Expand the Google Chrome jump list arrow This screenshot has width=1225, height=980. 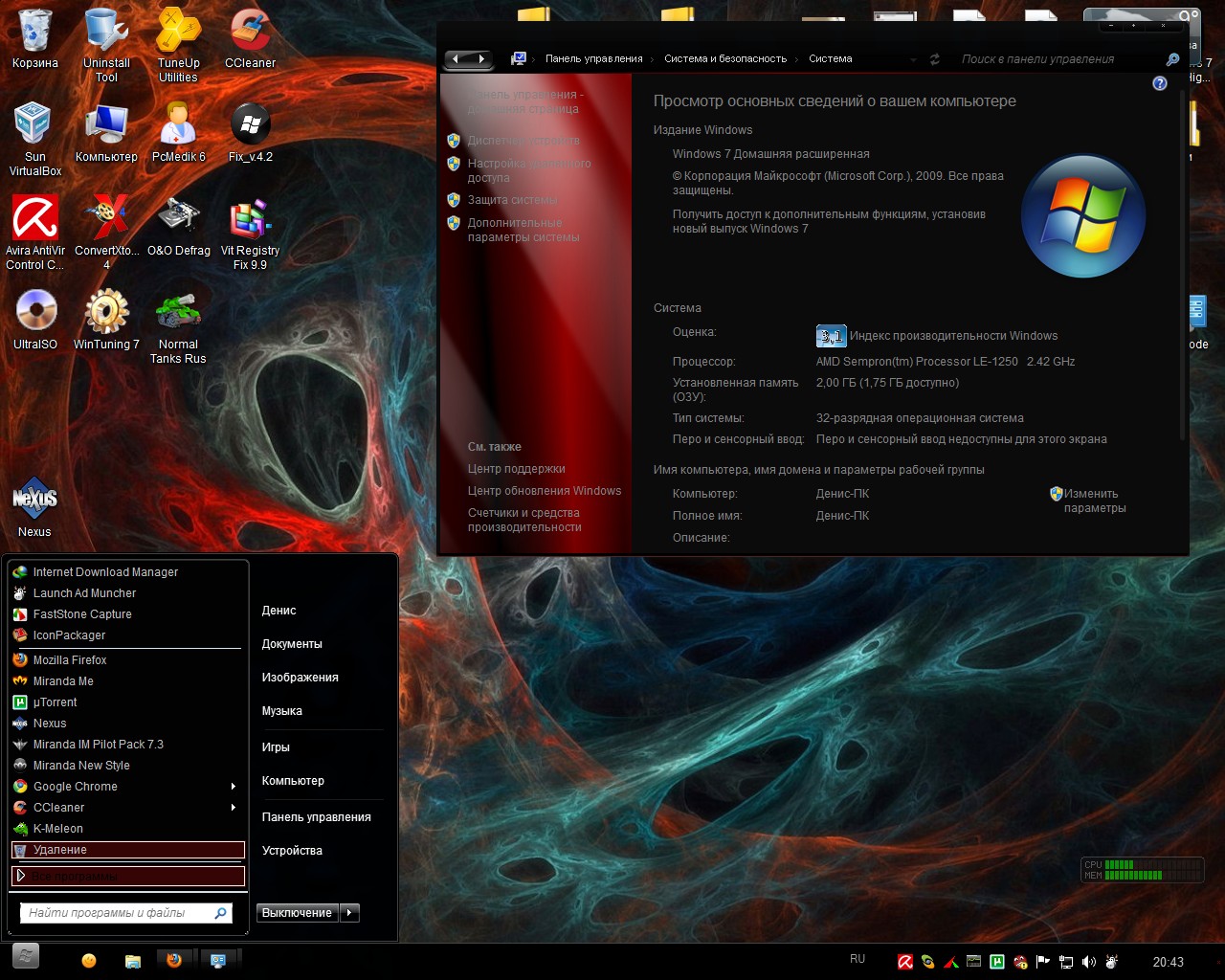coord(234,787)
